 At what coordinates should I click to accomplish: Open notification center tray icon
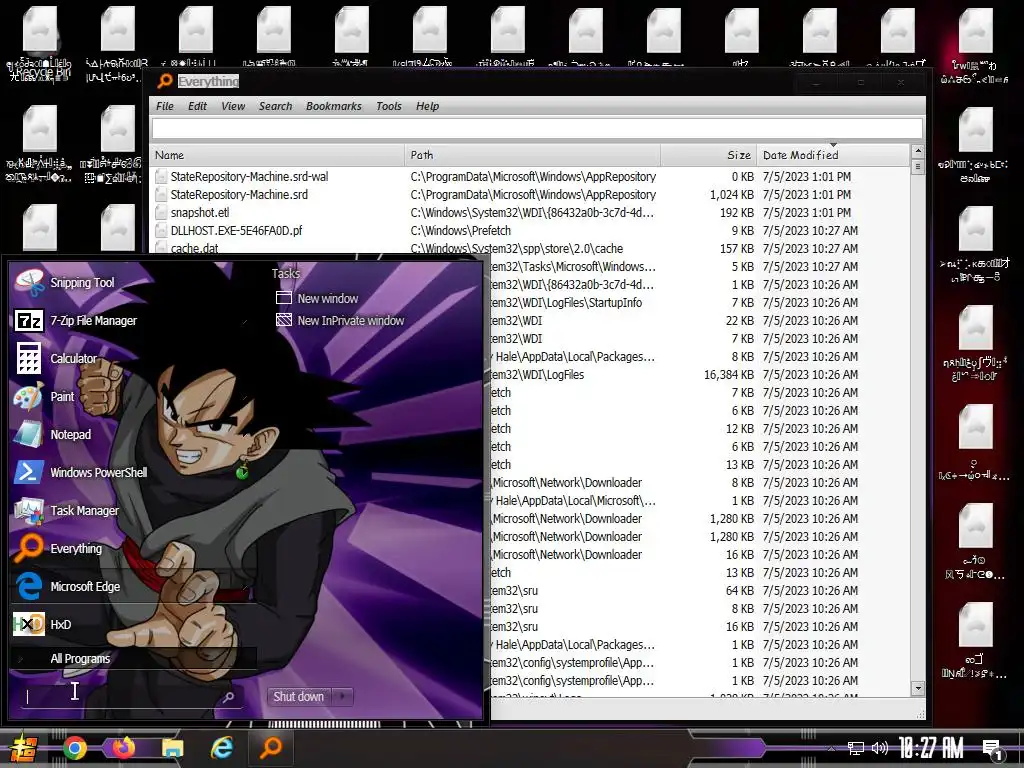click(993, 750)
